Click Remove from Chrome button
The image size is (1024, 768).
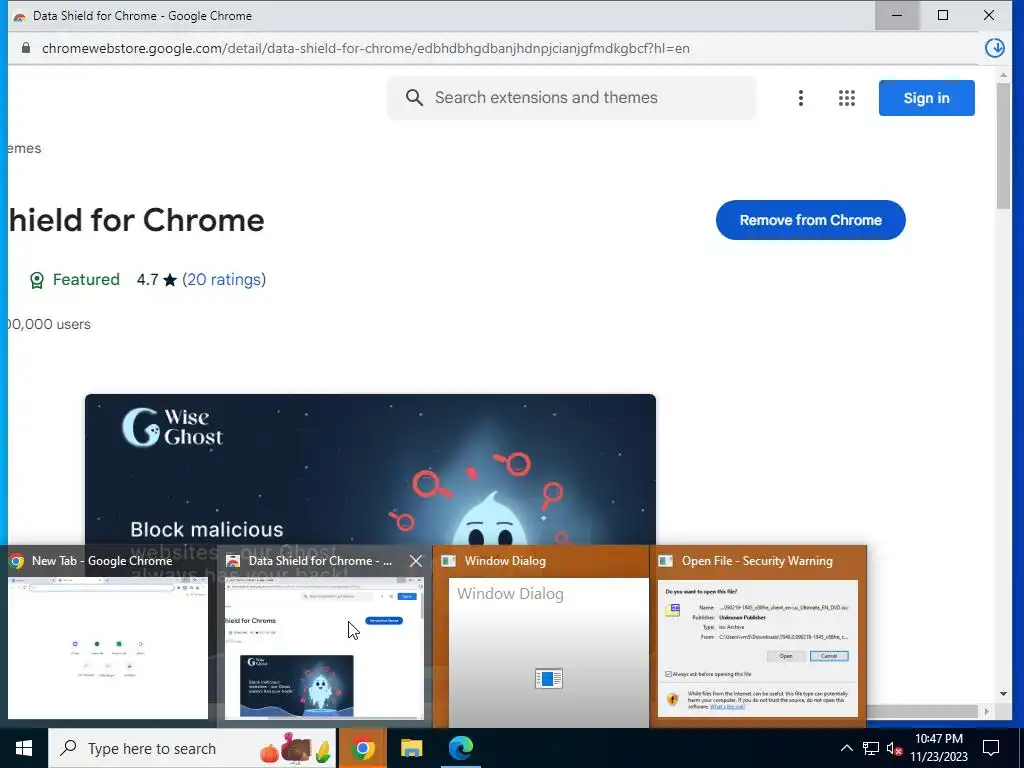pos(810,220)
